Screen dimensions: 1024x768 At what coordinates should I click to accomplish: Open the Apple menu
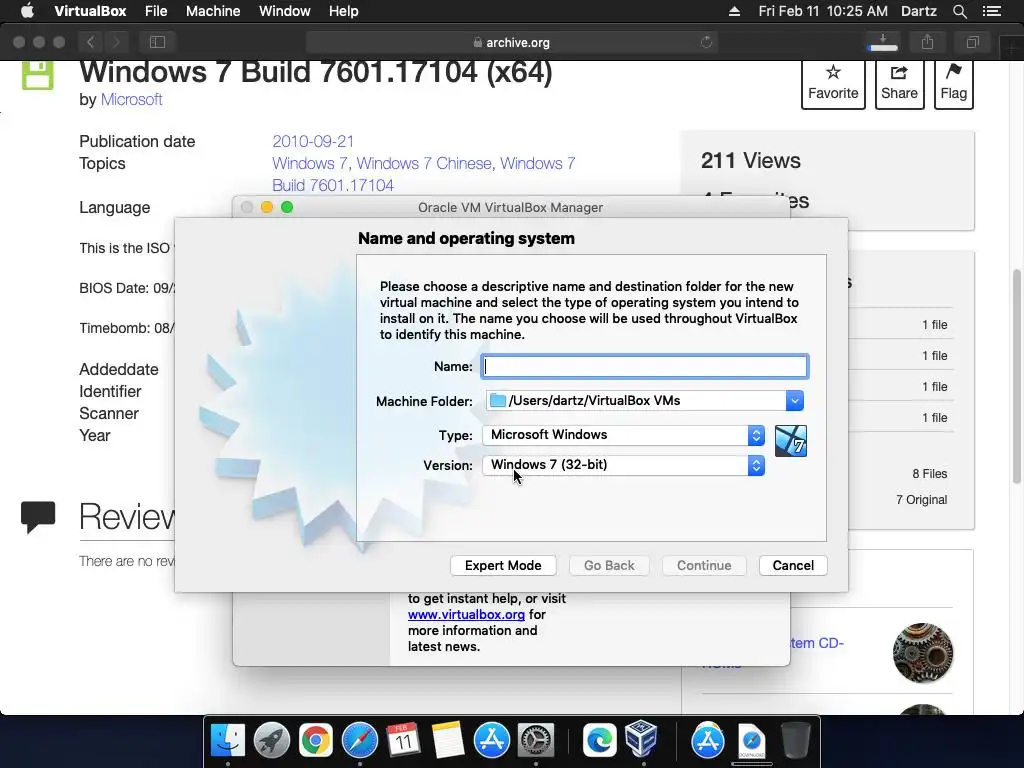(x=27, y=11)
